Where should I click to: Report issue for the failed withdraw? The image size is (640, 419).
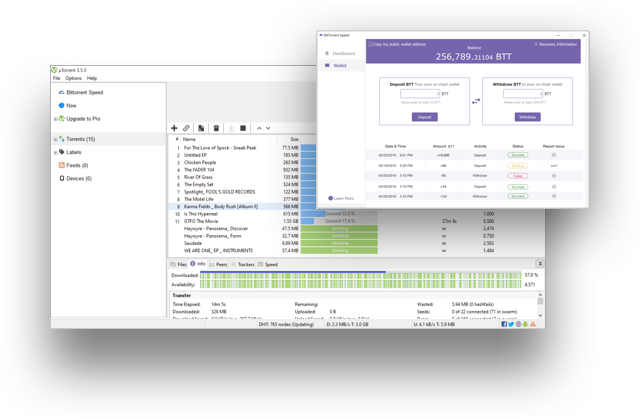(x=554, y=176)
